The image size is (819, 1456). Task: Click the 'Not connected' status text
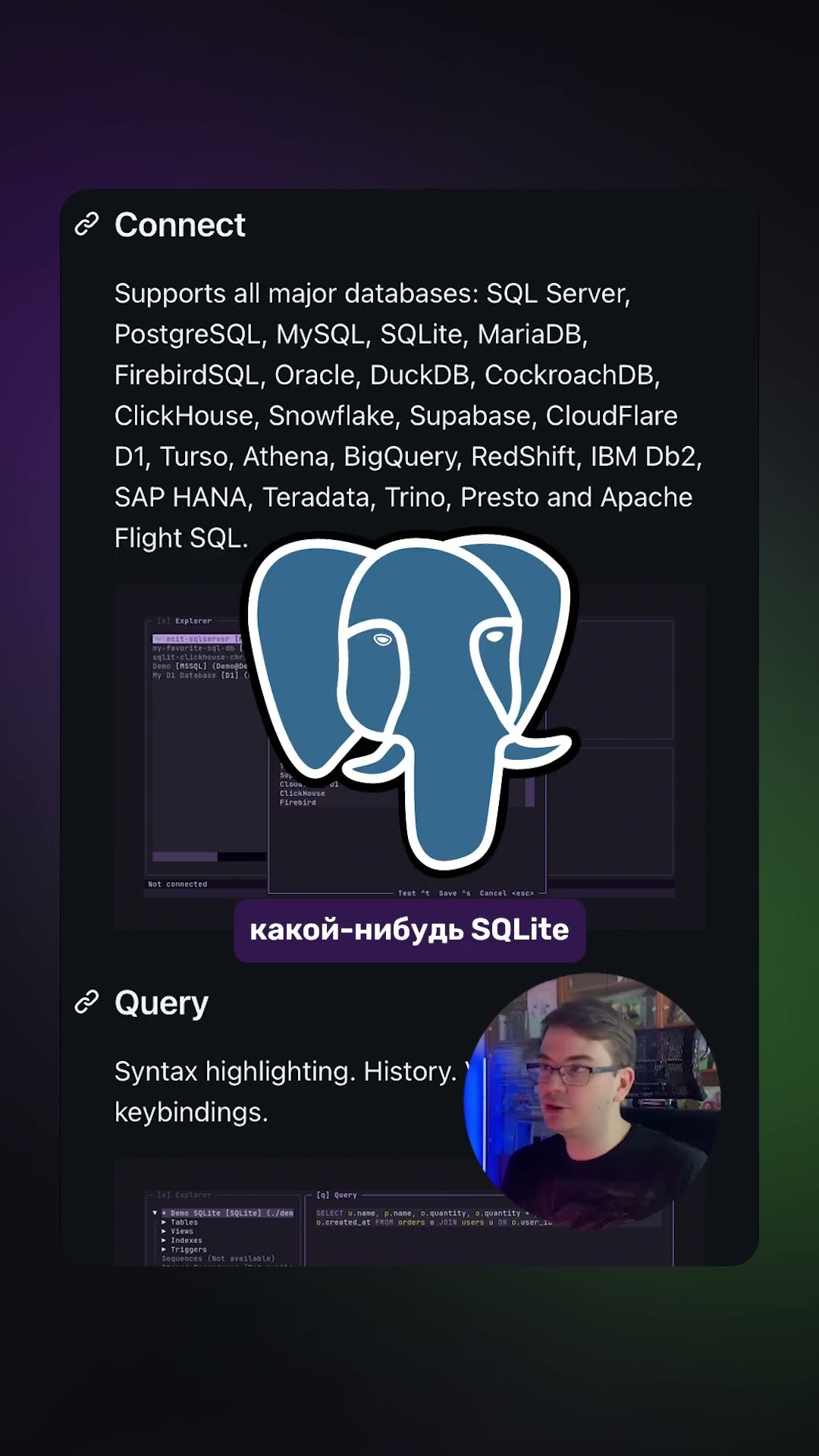click(177, 884)
